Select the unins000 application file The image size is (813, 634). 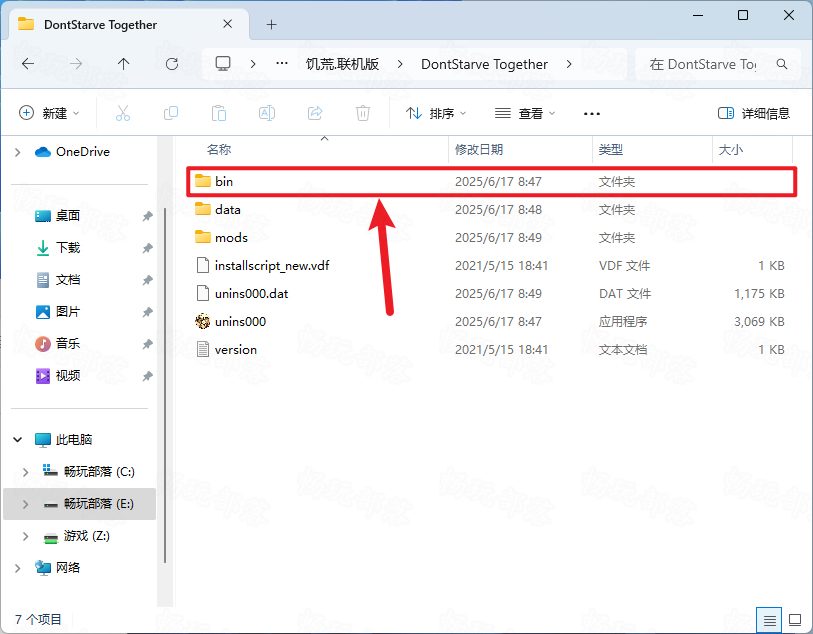[x=491, y=321]
